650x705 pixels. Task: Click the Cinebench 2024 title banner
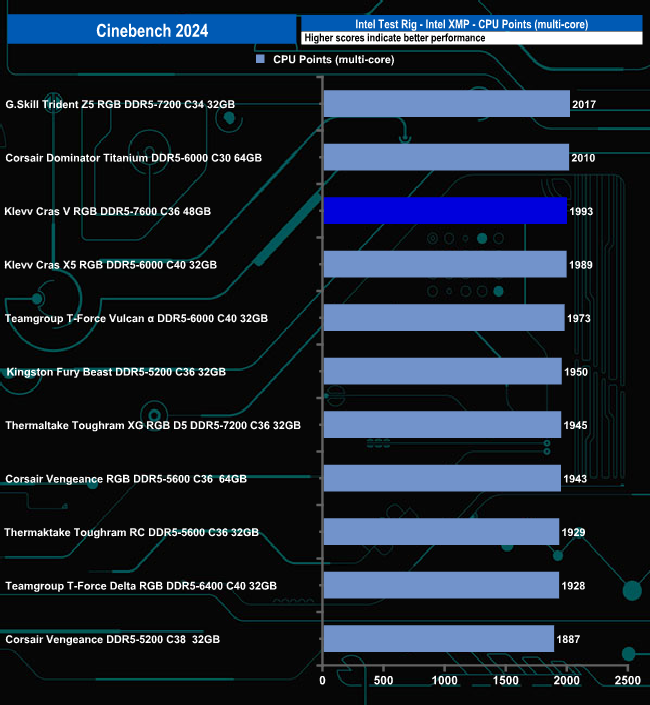(152, 30)
